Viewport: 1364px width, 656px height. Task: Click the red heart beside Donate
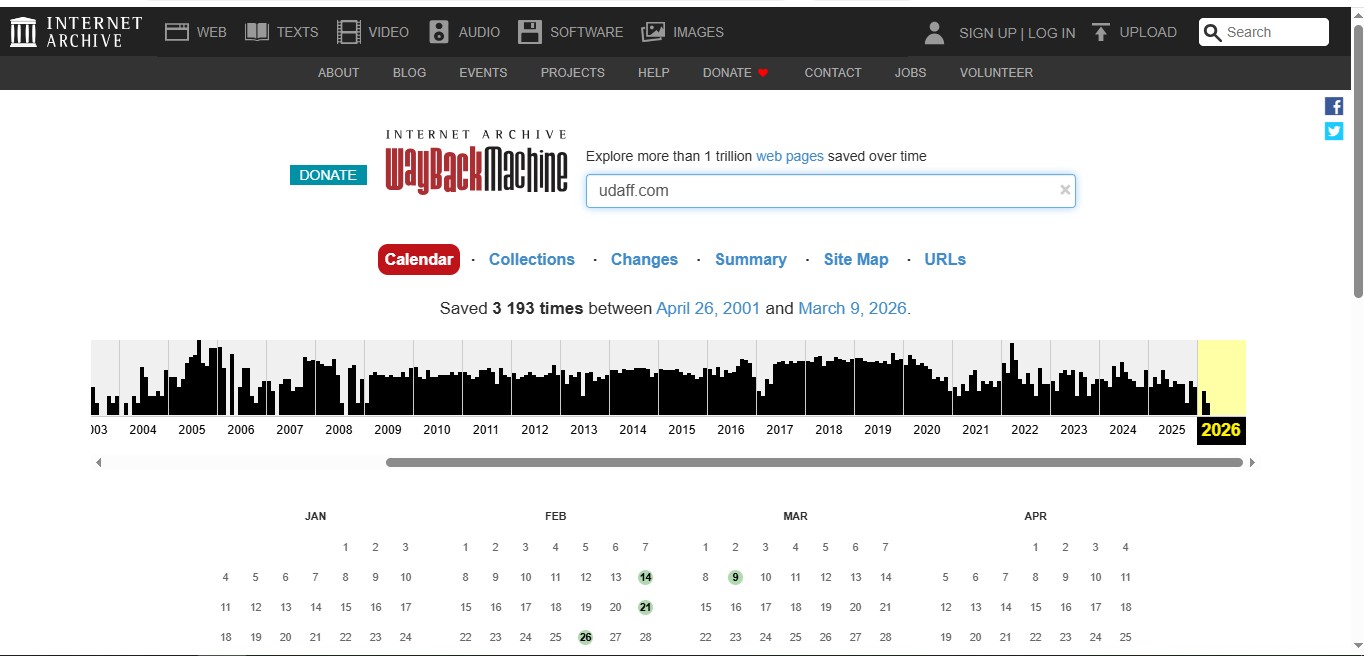[763, 73]
